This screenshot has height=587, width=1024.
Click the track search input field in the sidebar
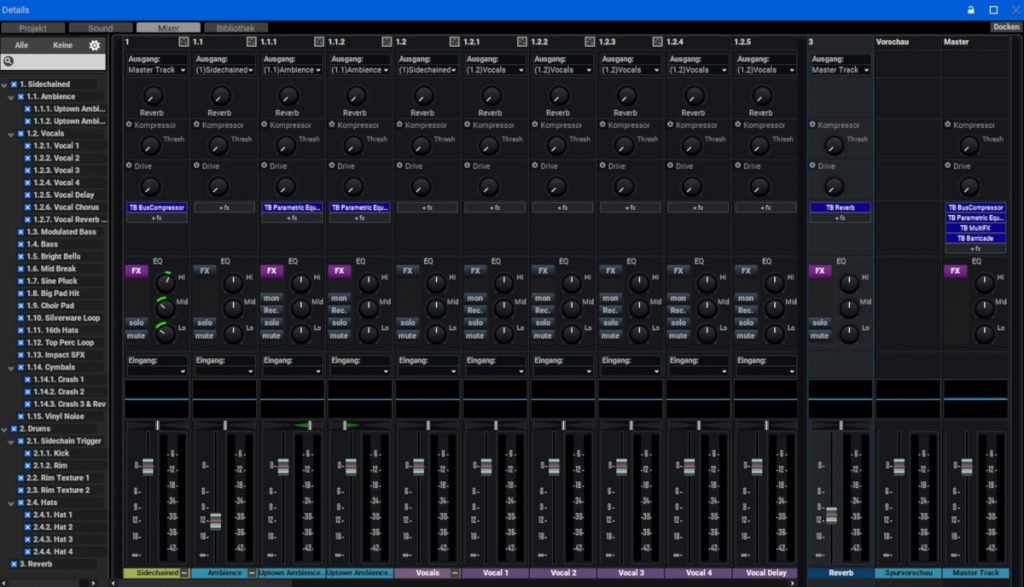pos(55,59)
